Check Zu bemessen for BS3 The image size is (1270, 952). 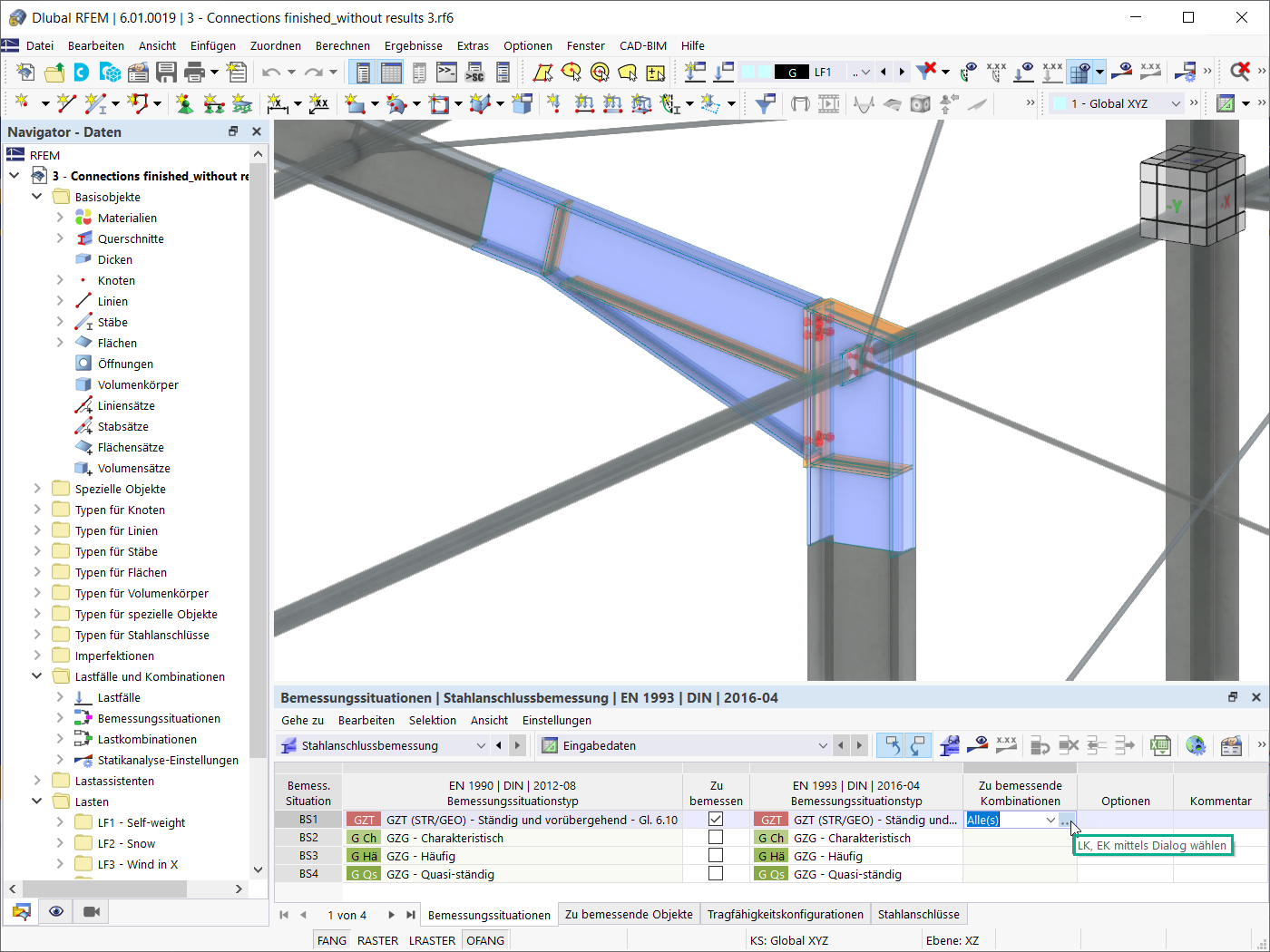[x=716, y=856]
